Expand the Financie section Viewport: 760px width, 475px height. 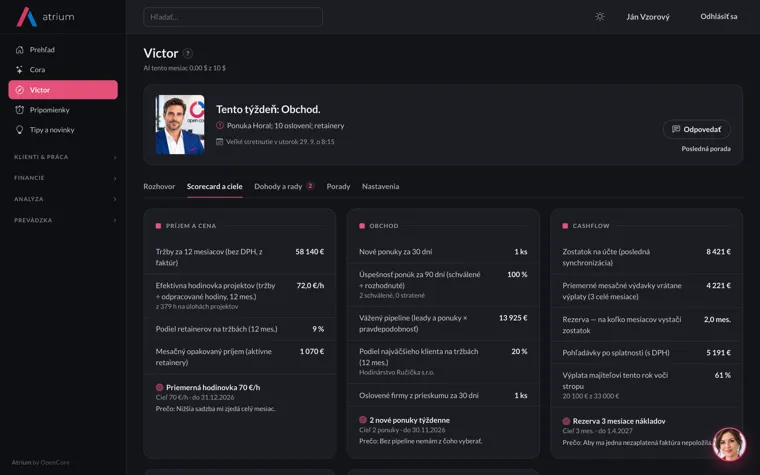coord(65,178)
